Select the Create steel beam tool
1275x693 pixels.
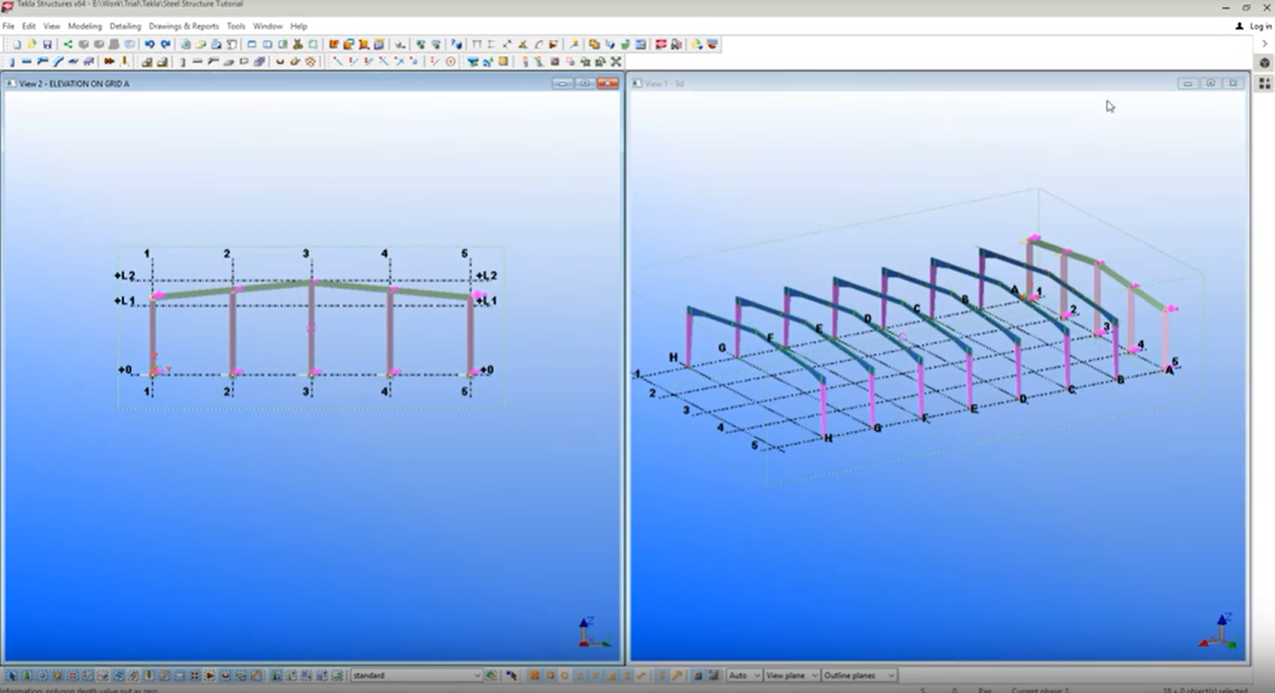pyautogui.click(x=27, y=62)
